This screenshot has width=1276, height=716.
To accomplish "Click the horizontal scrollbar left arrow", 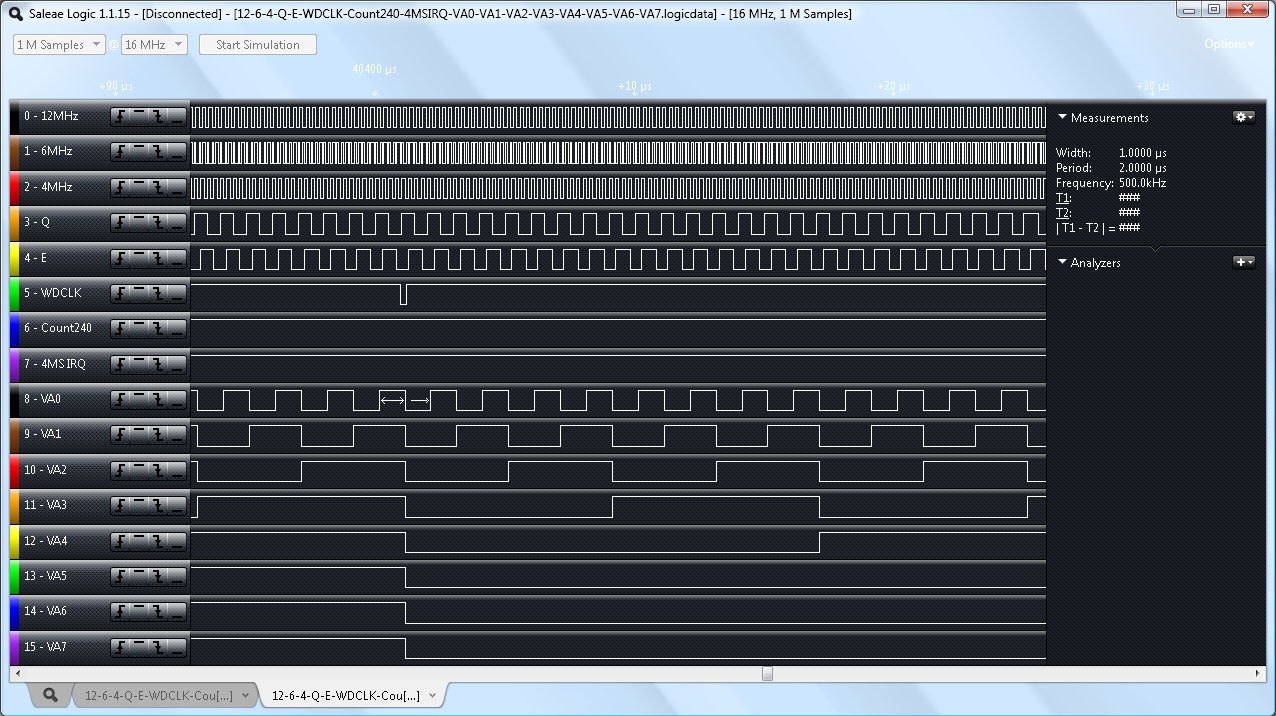I will coord(16,673).
